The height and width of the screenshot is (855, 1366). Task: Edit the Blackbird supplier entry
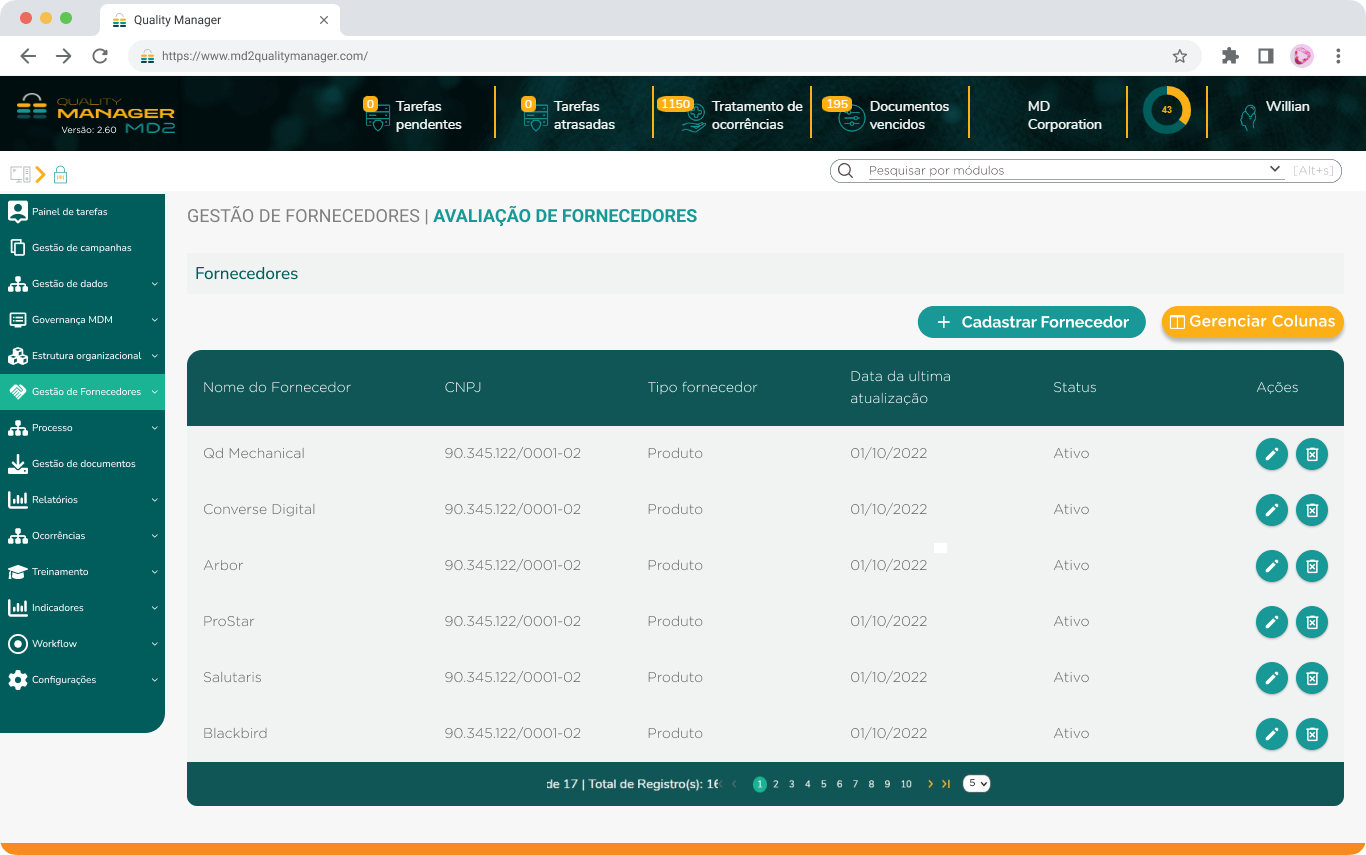[1271, 734]
